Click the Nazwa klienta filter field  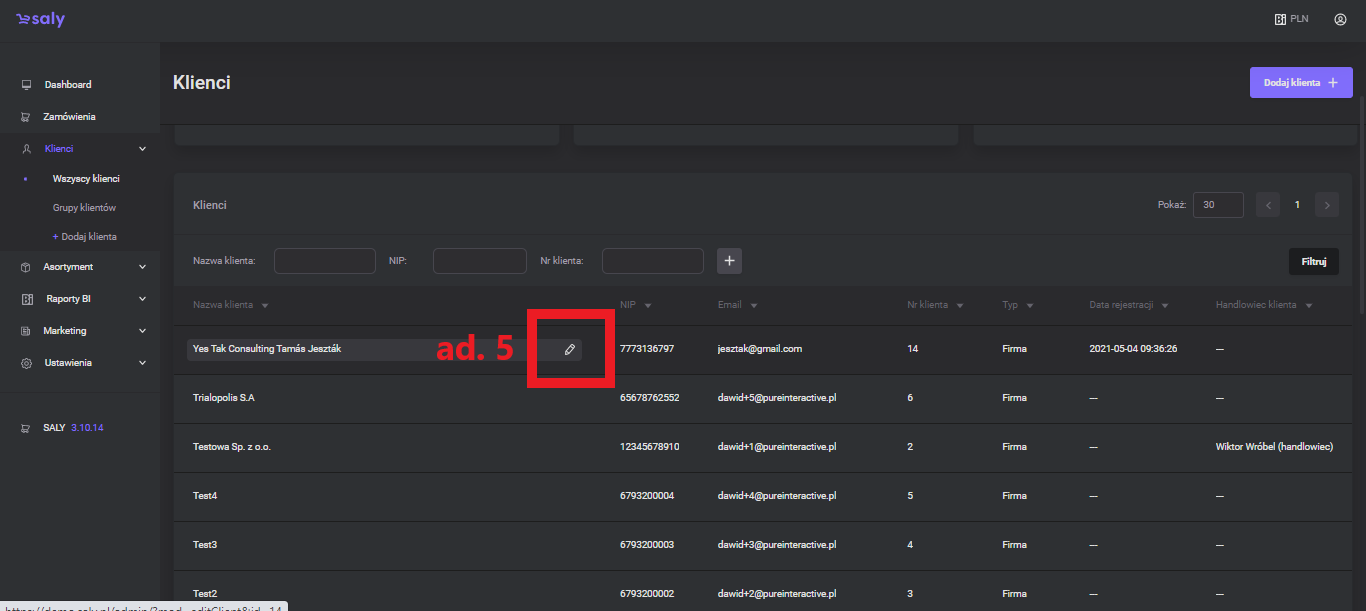(324, 261)
